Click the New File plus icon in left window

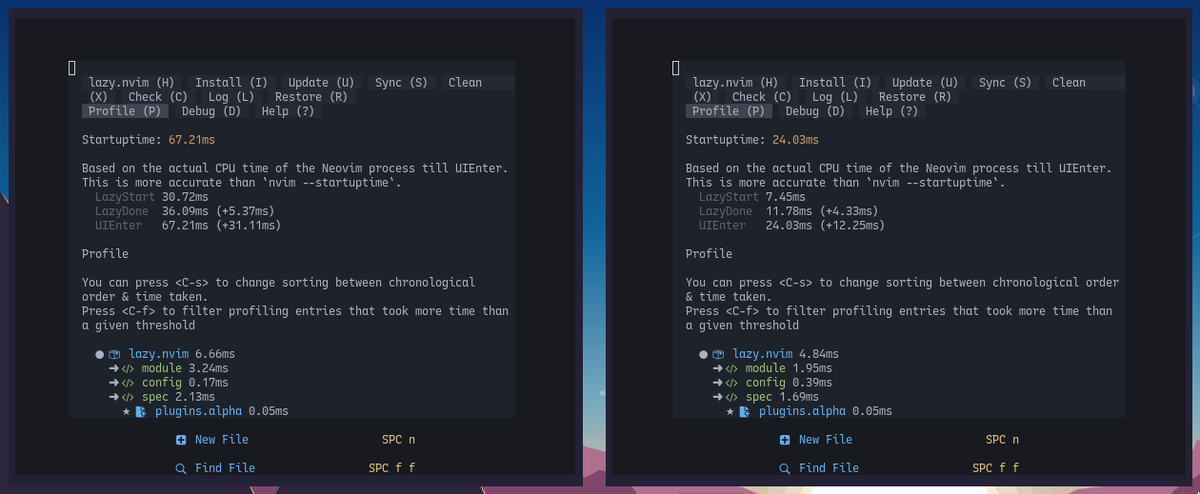(x=181, y=439)
